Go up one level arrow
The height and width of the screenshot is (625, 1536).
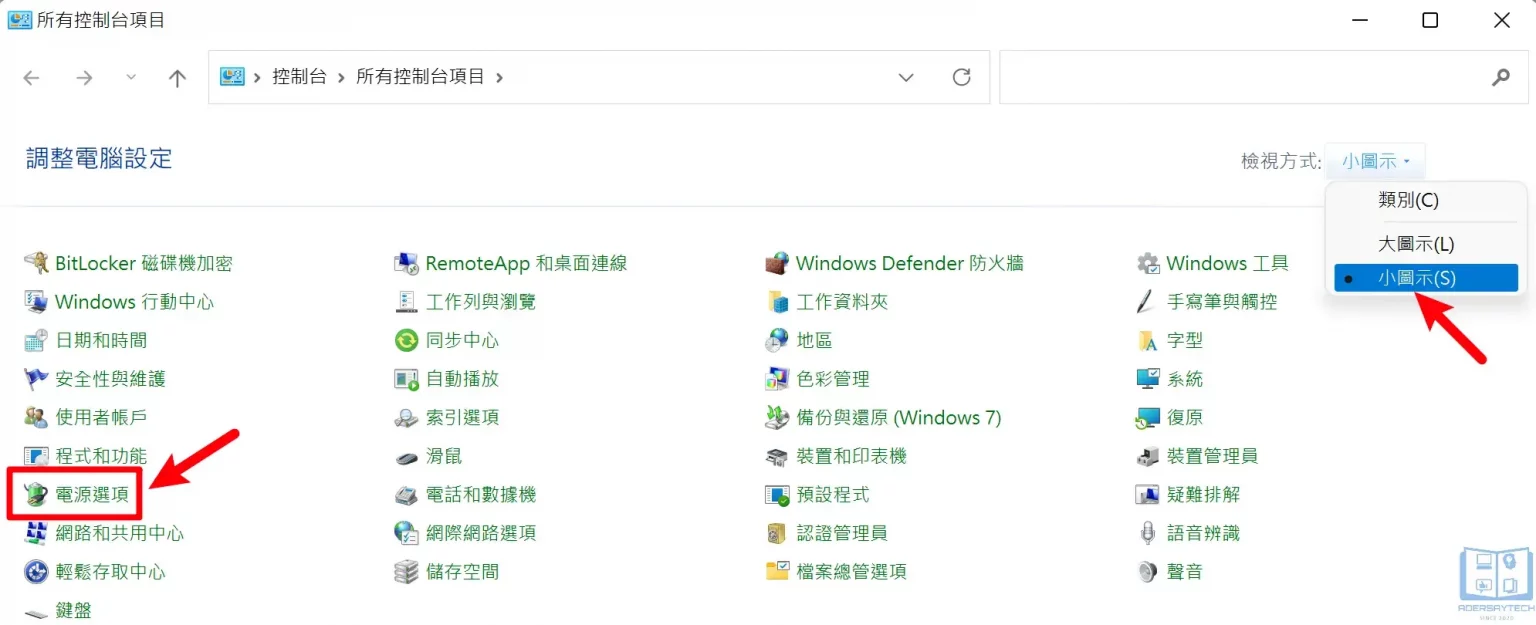click(x=178, y=77)
